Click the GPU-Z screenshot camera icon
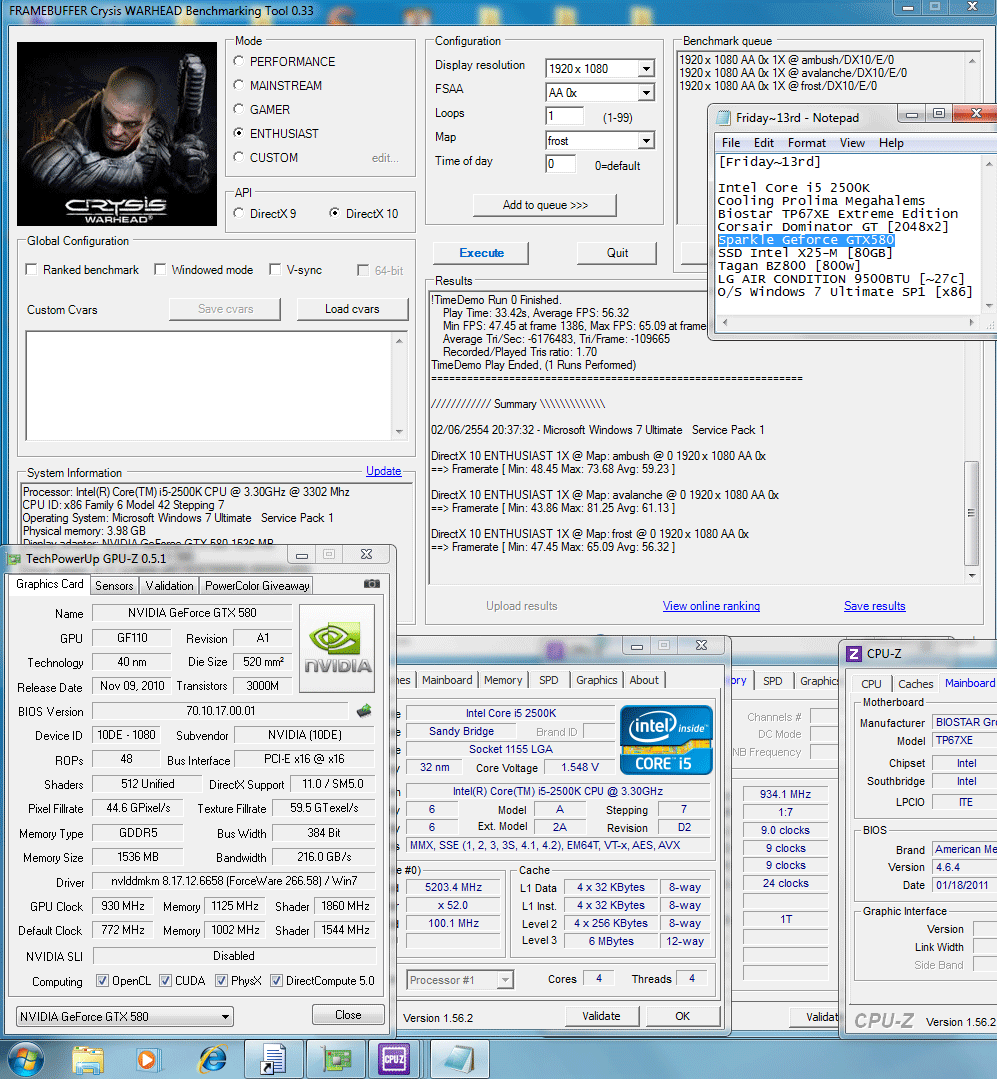Image resolution: width=997 pixels, height=1079 pixels. pos(372,584)
